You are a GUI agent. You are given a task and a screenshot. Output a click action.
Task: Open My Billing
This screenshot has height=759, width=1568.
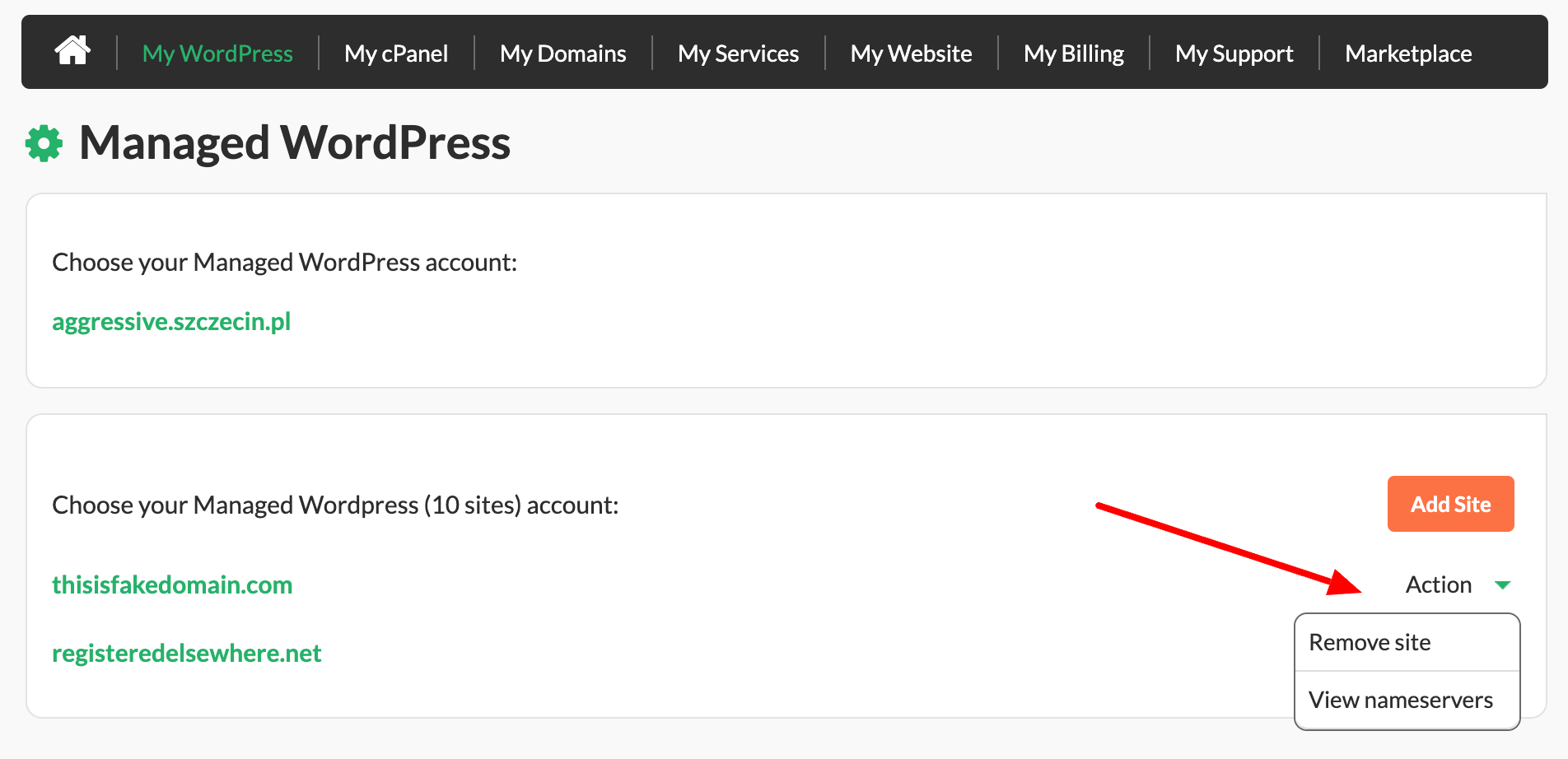[1073, 53]
